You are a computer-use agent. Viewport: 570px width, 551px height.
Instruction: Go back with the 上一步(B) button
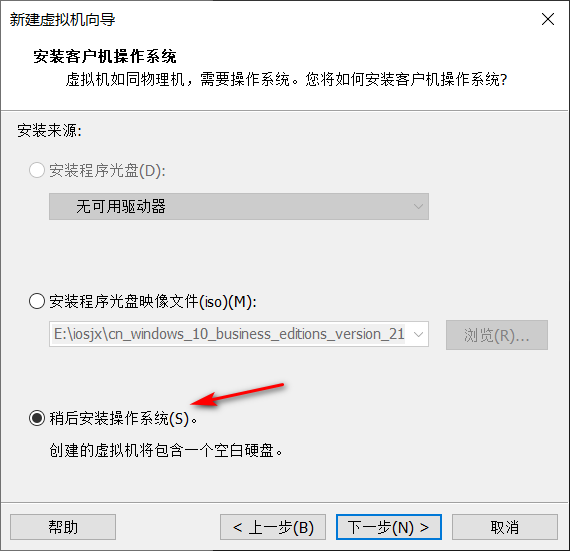click(273, 527)
